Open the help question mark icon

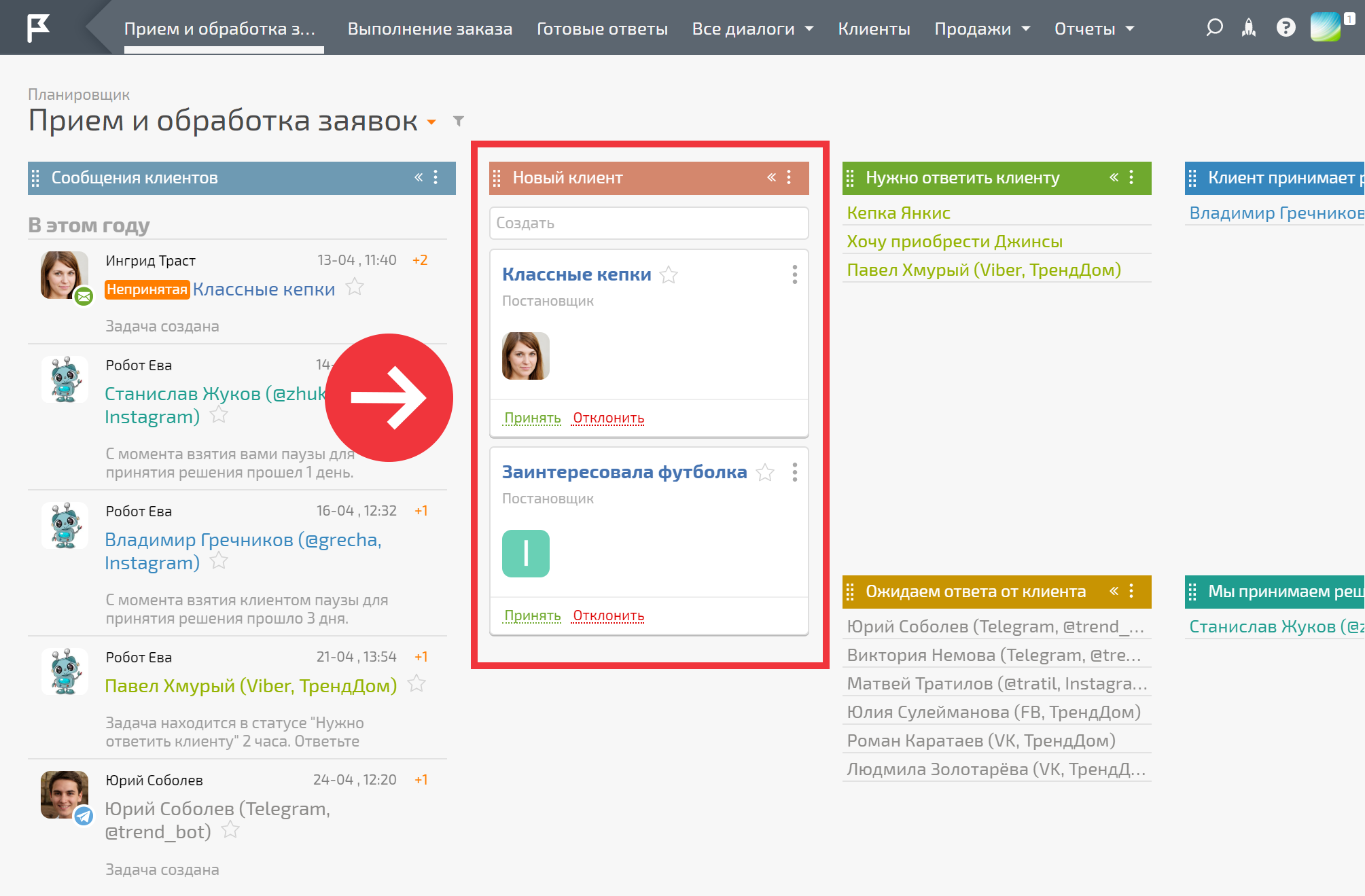[x=1286, y=28]
